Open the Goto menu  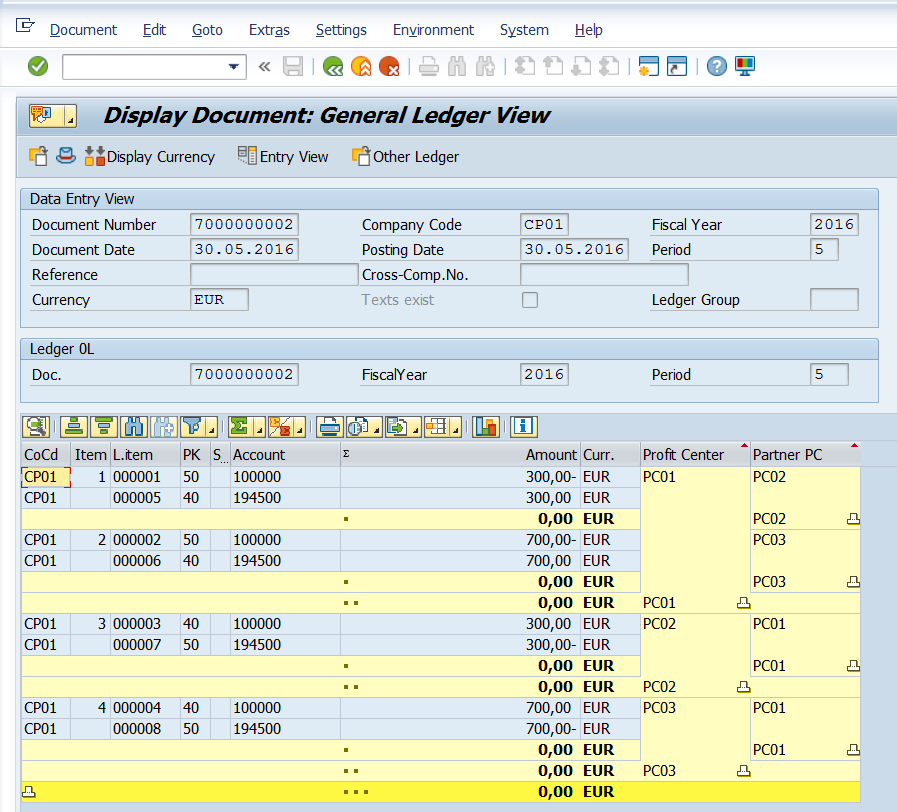[207, 30]
